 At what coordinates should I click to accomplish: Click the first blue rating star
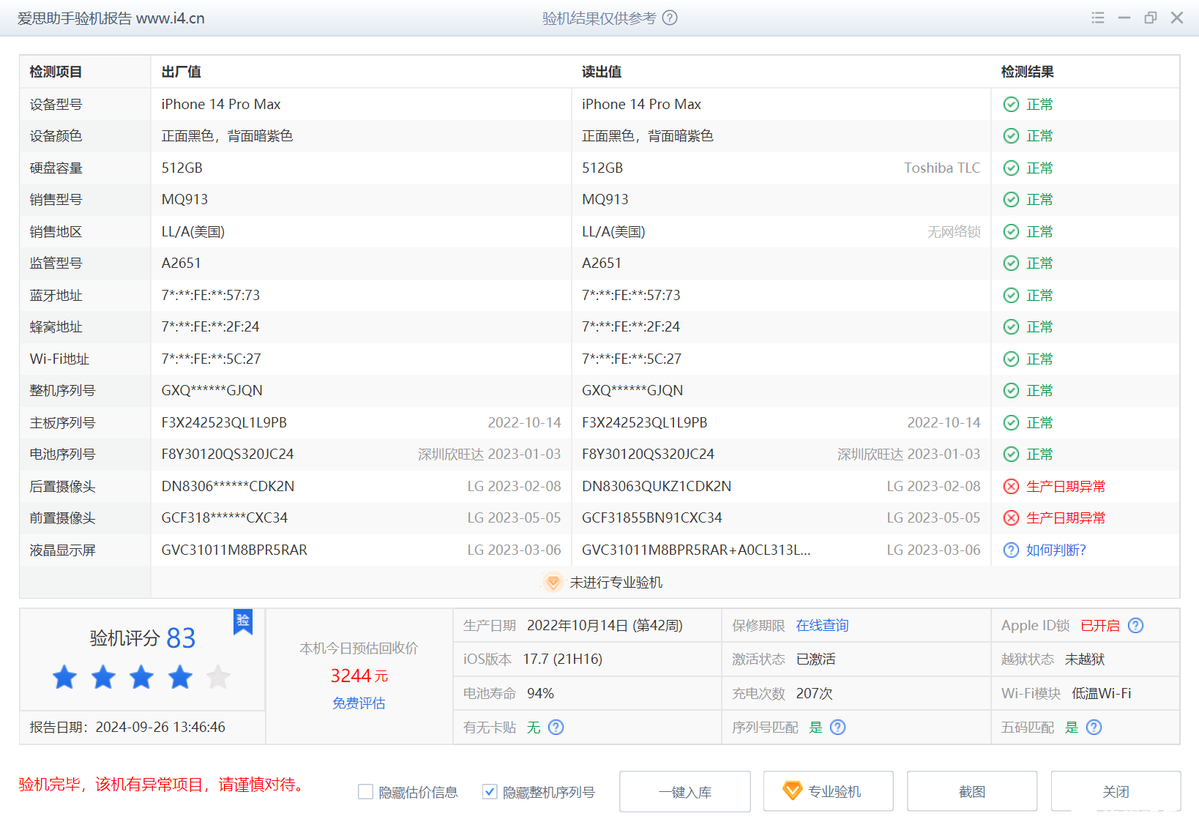tap(65, 677)
